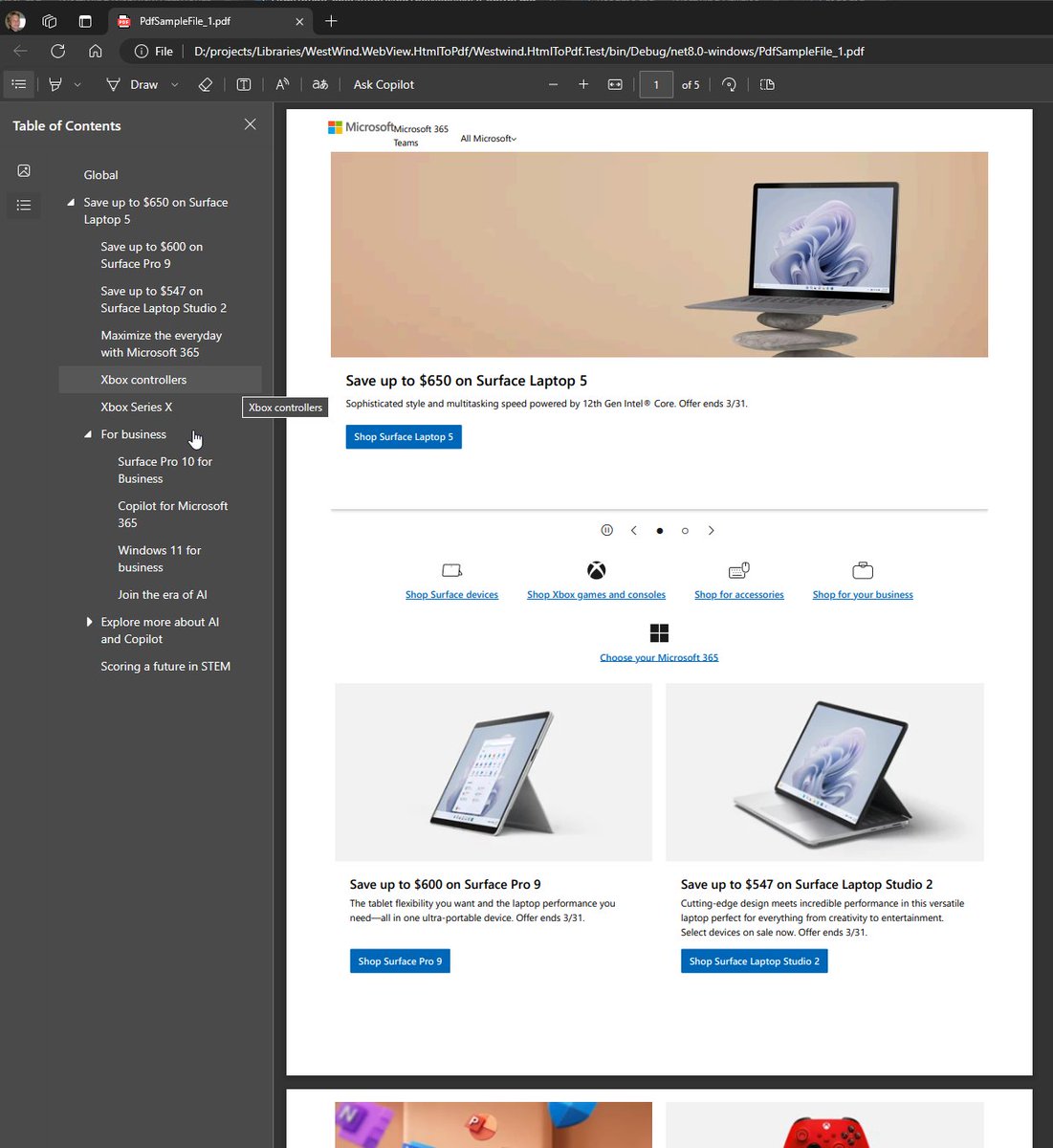Select Xbox Series X outline entry
Viewport: 1053px width, 1148px height.
click(x=137, y=407)
